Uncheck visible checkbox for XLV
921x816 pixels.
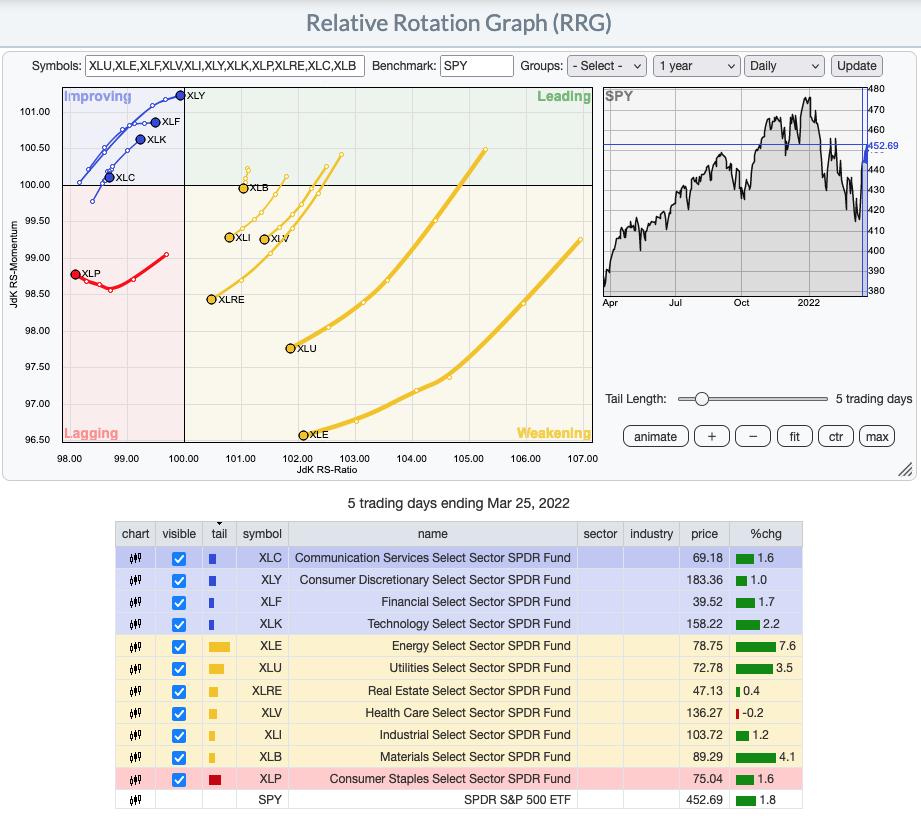[179, 714]
